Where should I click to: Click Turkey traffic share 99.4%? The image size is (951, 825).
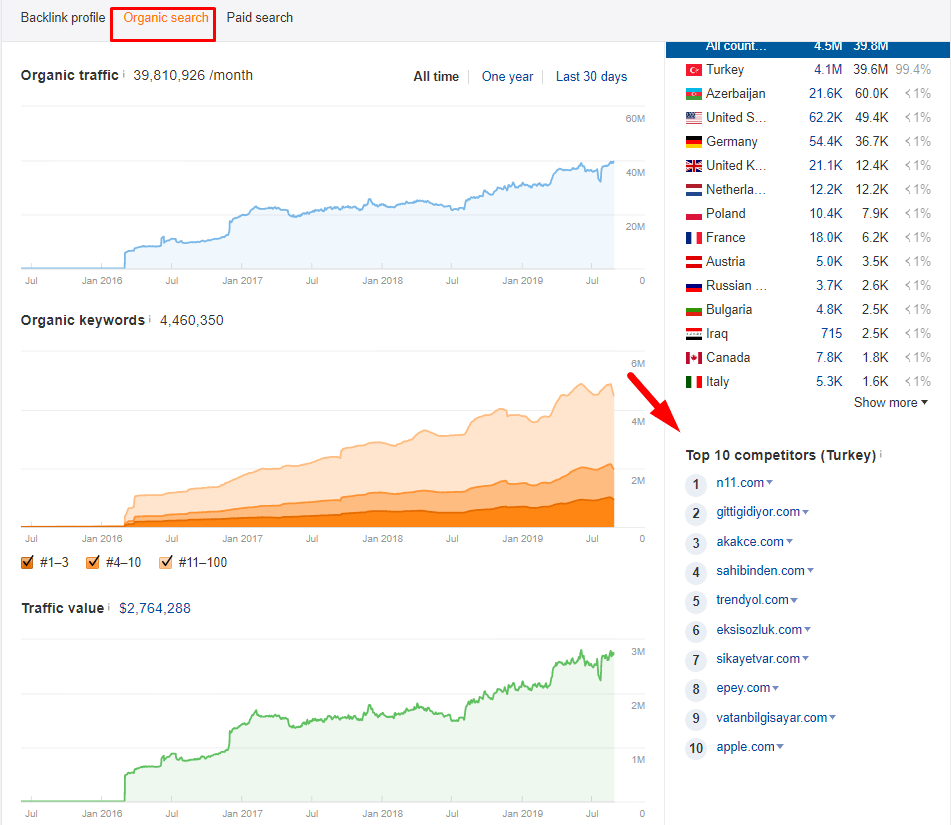tap(913, 69)
